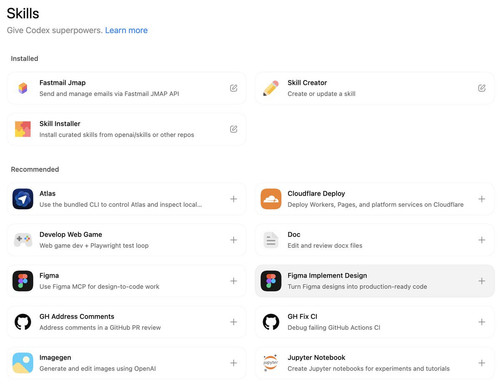Edit the Skill Creator skill
This screenshot has width=500, height=387.
click(482, 88)
